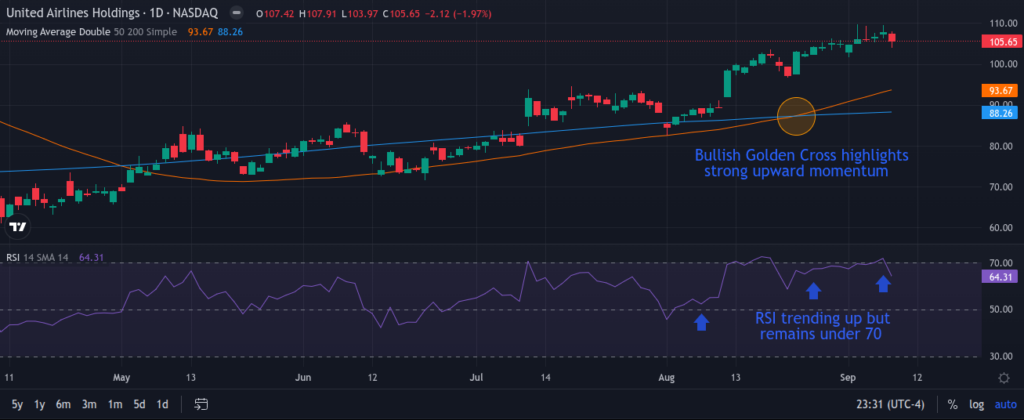The image size is (1024, 420).
Task: Open chart settings gear icon
Action: [1003, 377]
